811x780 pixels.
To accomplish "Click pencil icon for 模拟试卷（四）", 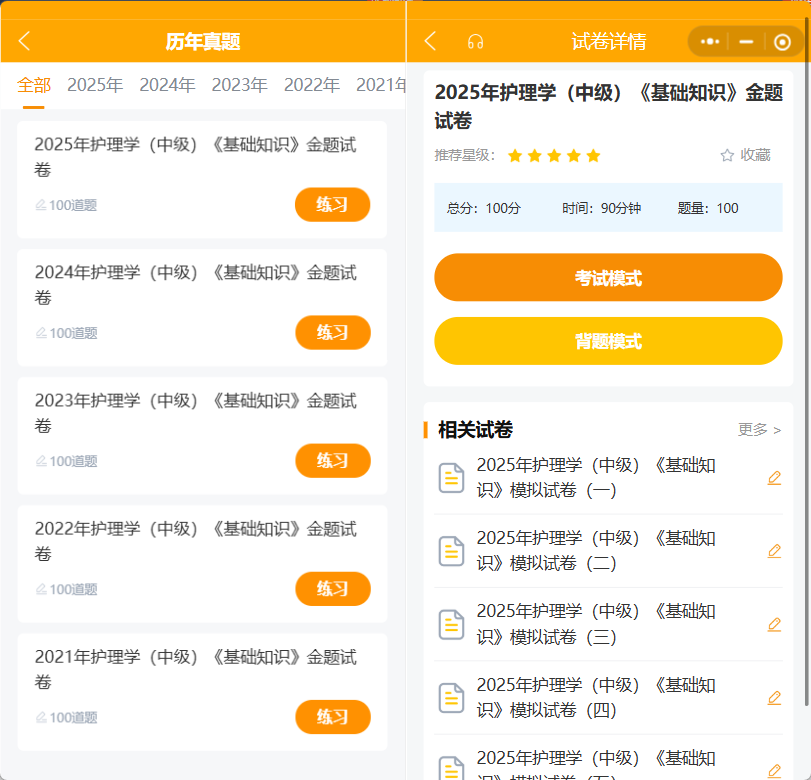I will [x=774, y=698].
